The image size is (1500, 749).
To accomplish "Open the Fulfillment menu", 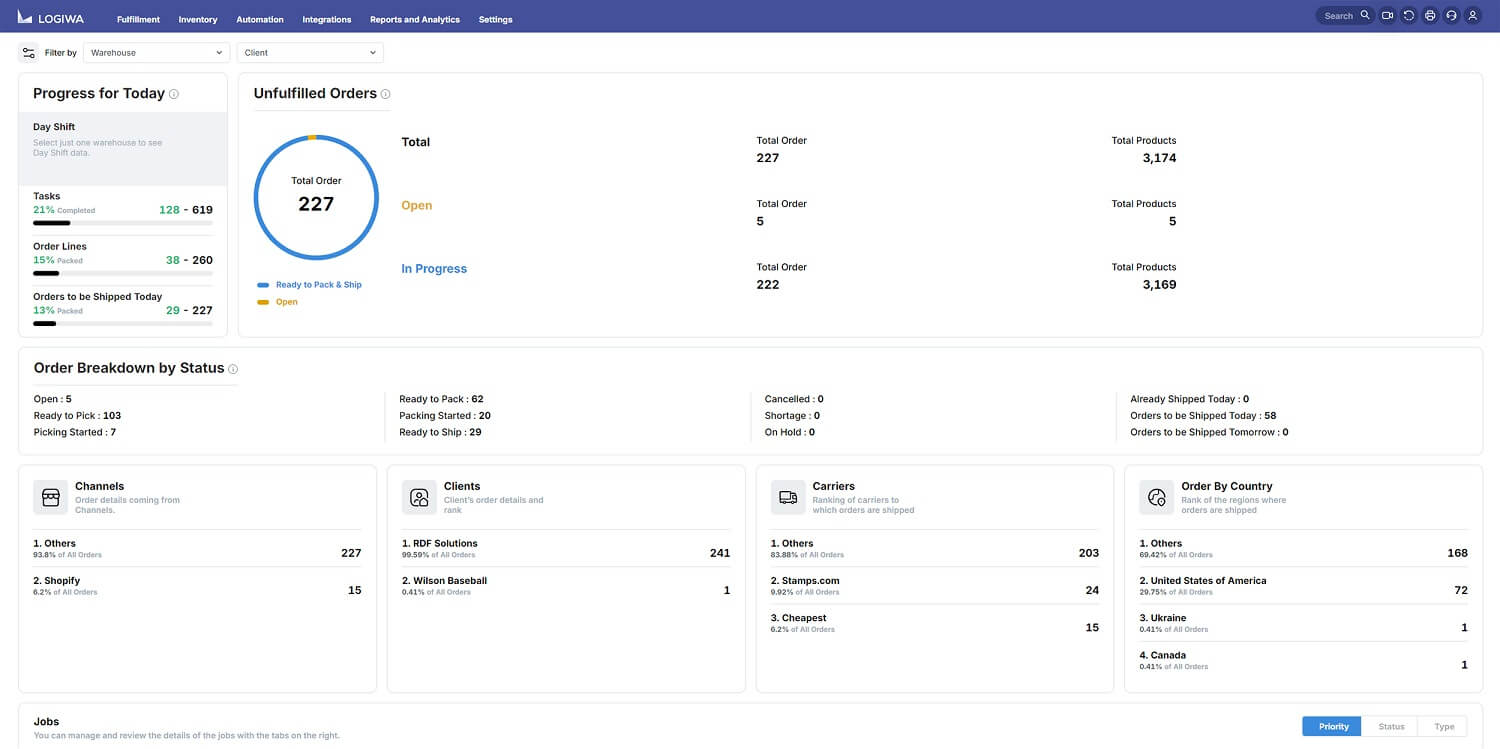I will [138, 19].
